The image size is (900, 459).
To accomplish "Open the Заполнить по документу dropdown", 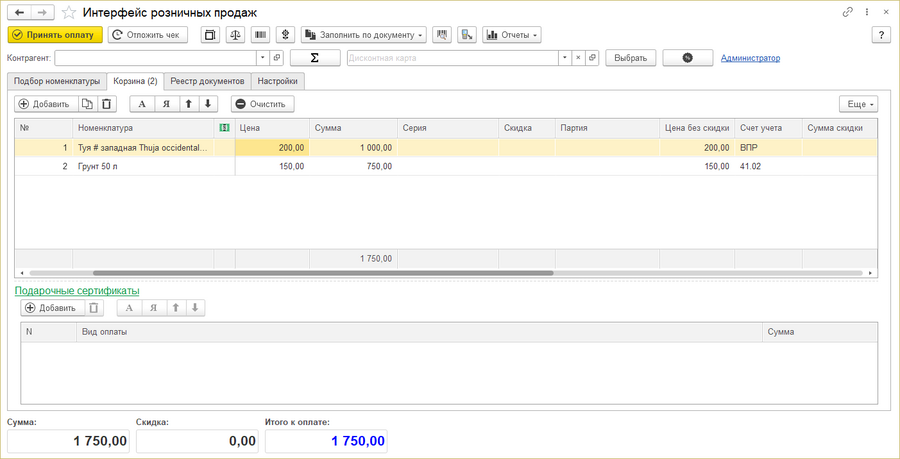I will click(x=363, y=35).
